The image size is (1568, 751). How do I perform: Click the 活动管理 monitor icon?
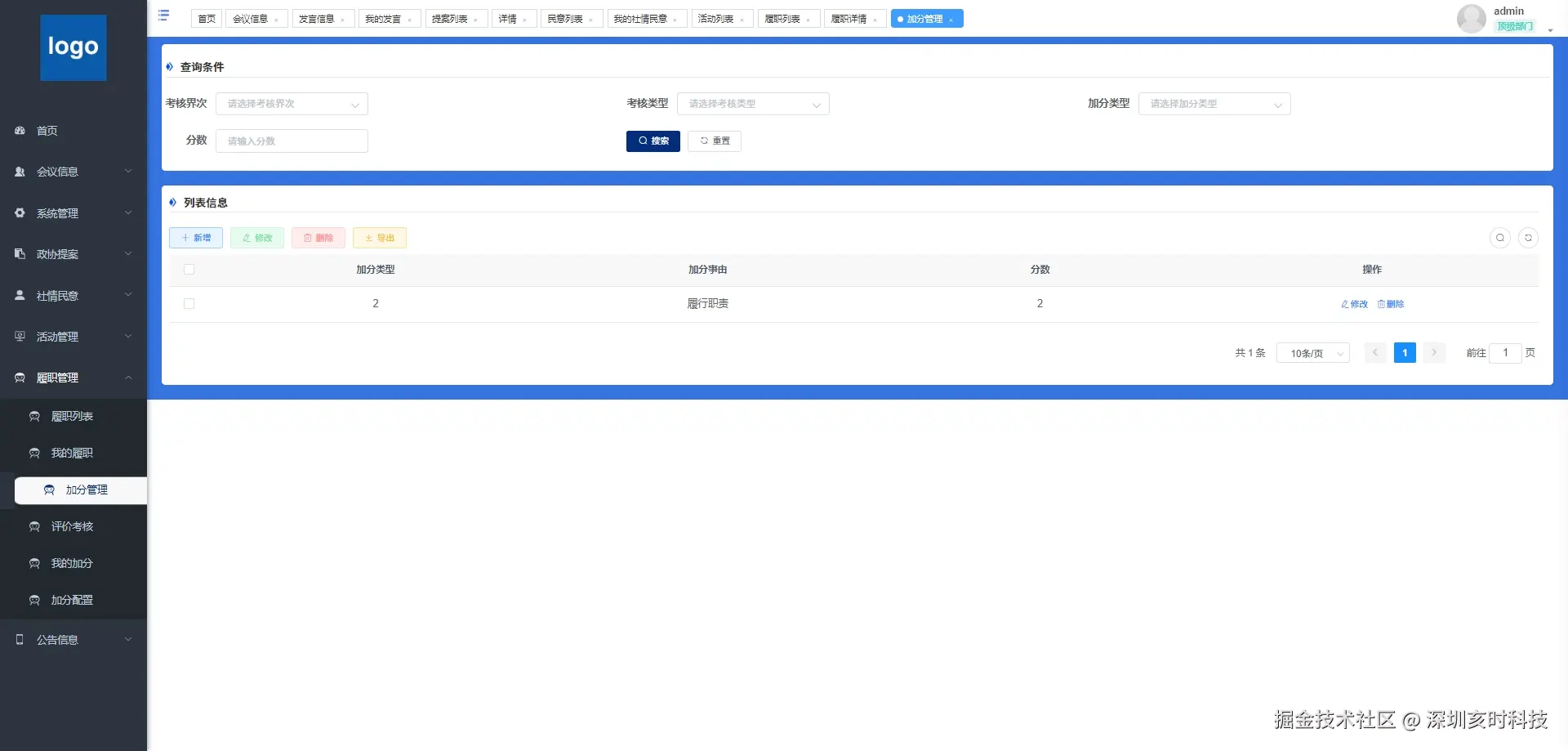click(20, 337)
